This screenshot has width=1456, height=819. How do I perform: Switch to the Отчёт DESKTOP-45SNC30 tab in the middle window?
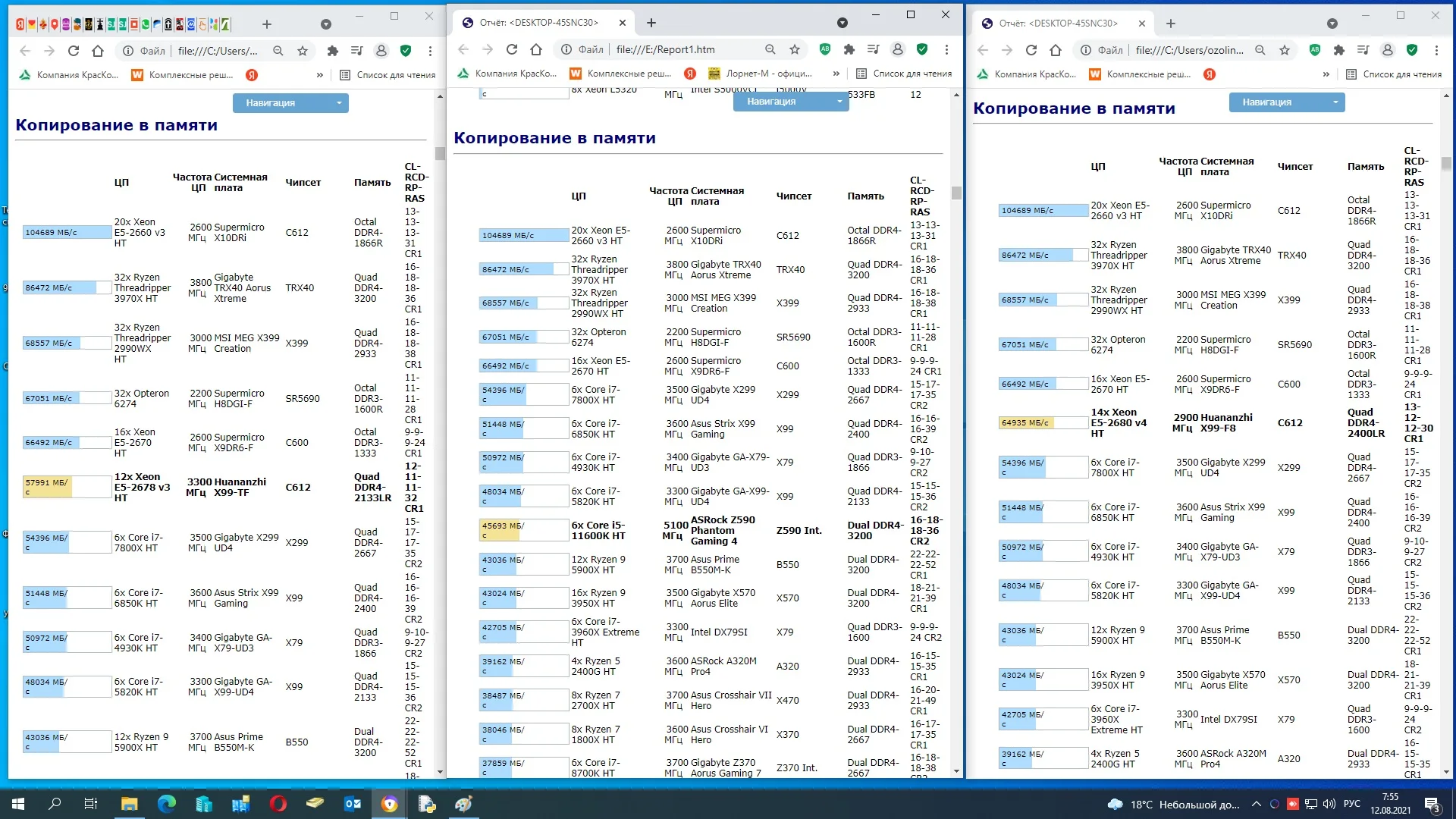(538, 23)
